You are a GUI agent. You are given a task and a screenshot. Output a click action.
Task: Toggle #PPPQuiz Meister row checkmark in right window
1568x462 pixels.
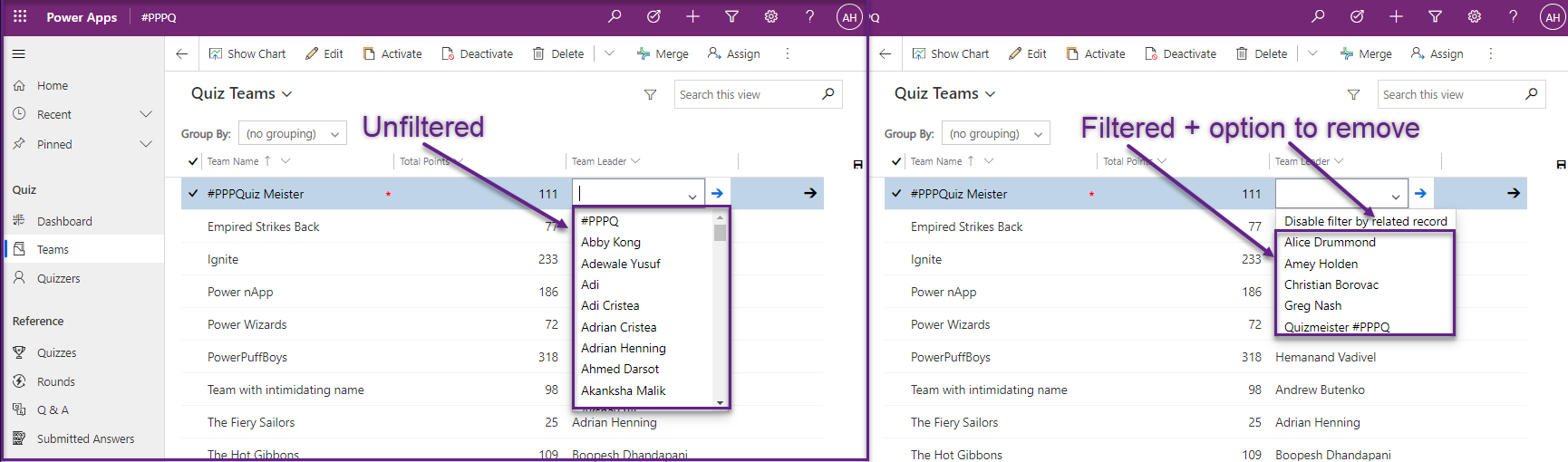(895, 193)
